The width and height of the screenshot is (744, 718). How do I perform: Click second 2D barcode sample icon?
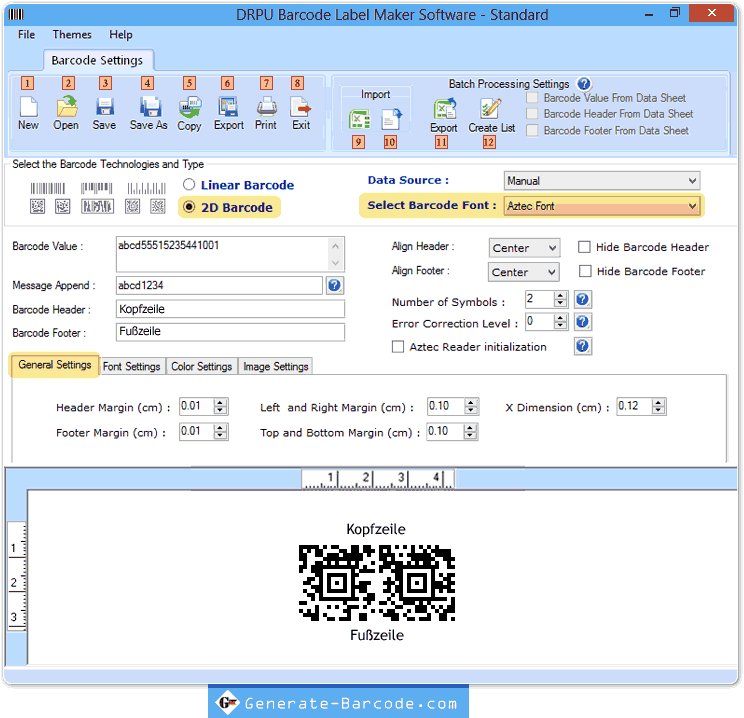tap(63, 206)
